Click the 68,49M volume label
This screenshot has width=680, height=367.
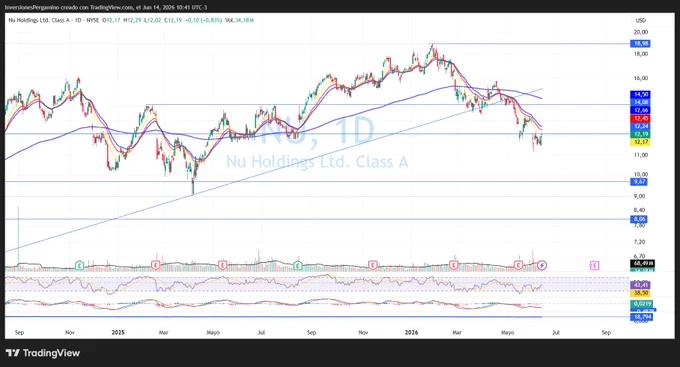[x=643, y=263]
